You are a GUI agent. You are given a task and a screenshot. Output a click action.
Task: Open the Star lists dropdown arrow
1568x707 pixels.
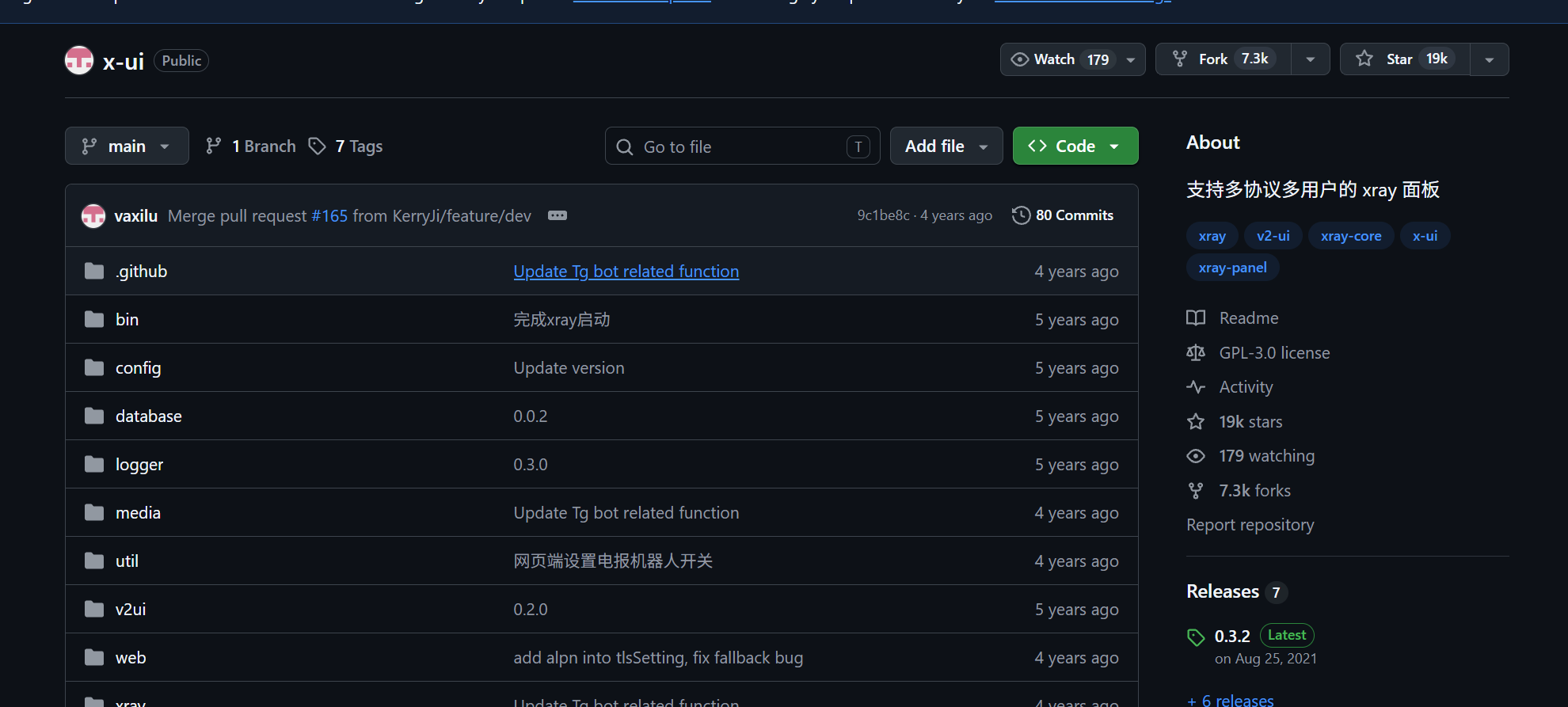(1490, 59)
